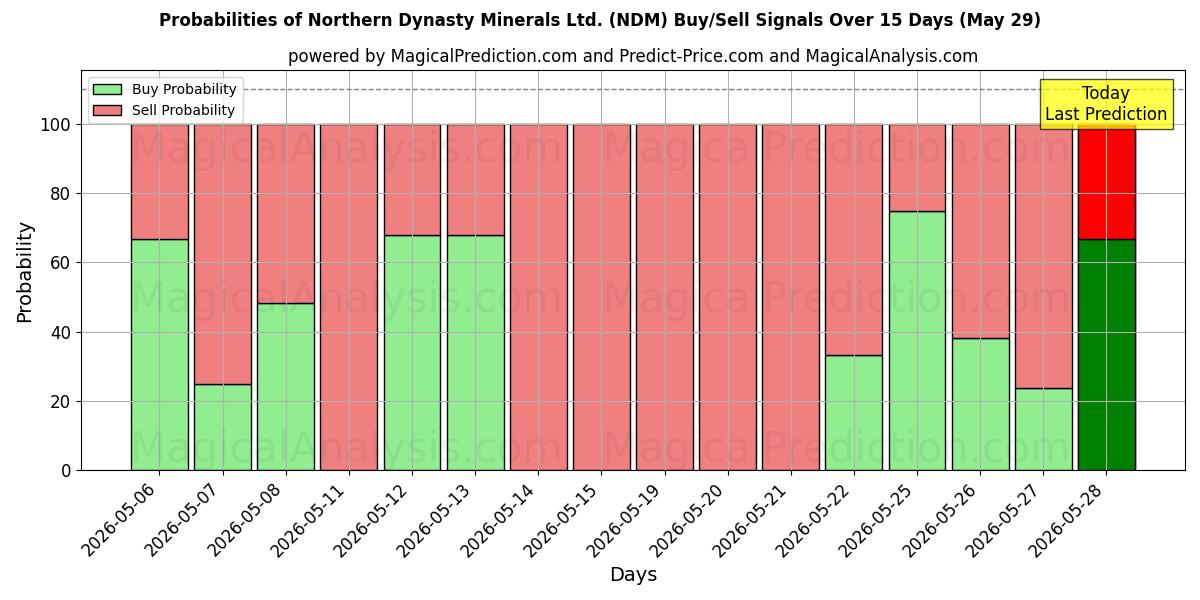Viewport: 1200px width, 600px height.
Task: Select the green buy bar for 2026-05-08
Action: (285, 387)
